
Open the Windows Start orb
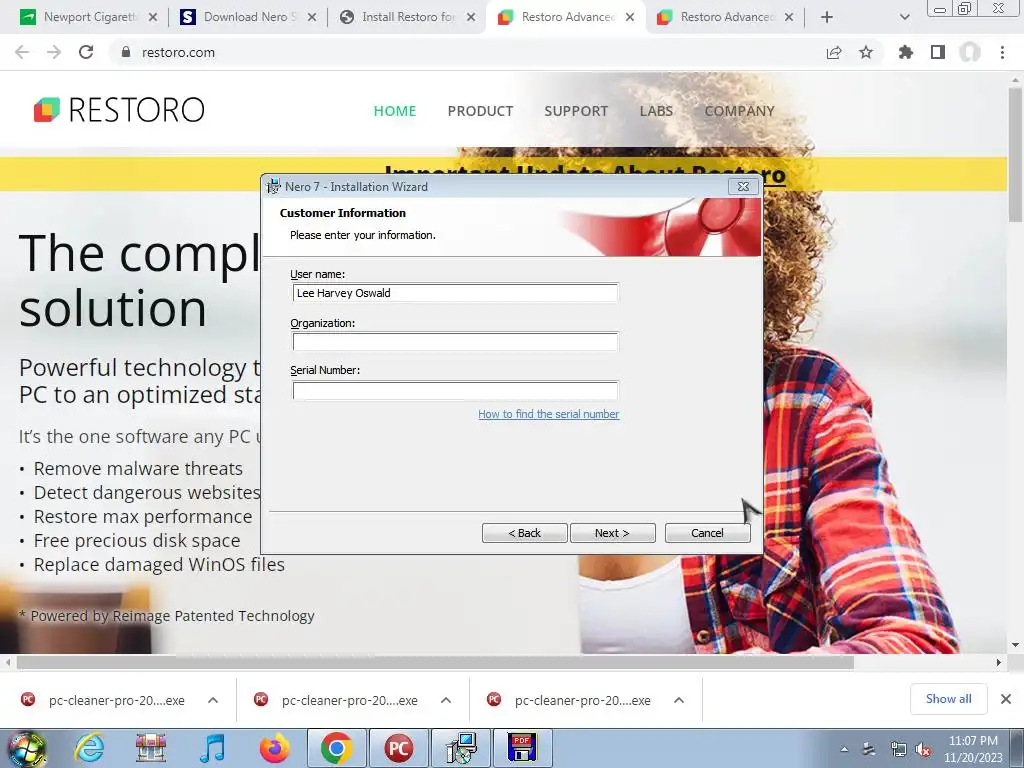click(x=27, y=748)
